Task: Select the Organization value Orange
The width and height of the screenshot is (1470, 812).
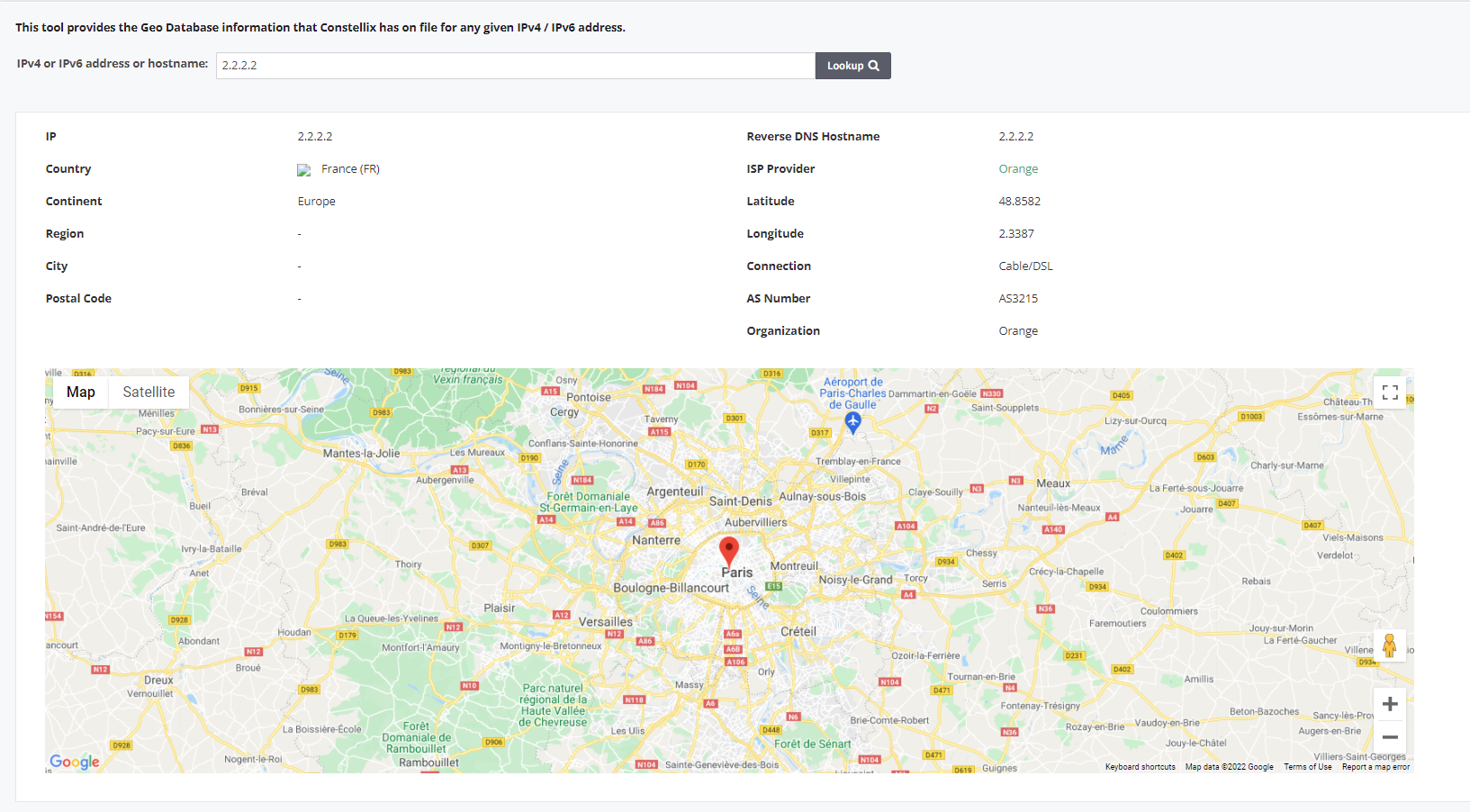Action: (1018, 331)
